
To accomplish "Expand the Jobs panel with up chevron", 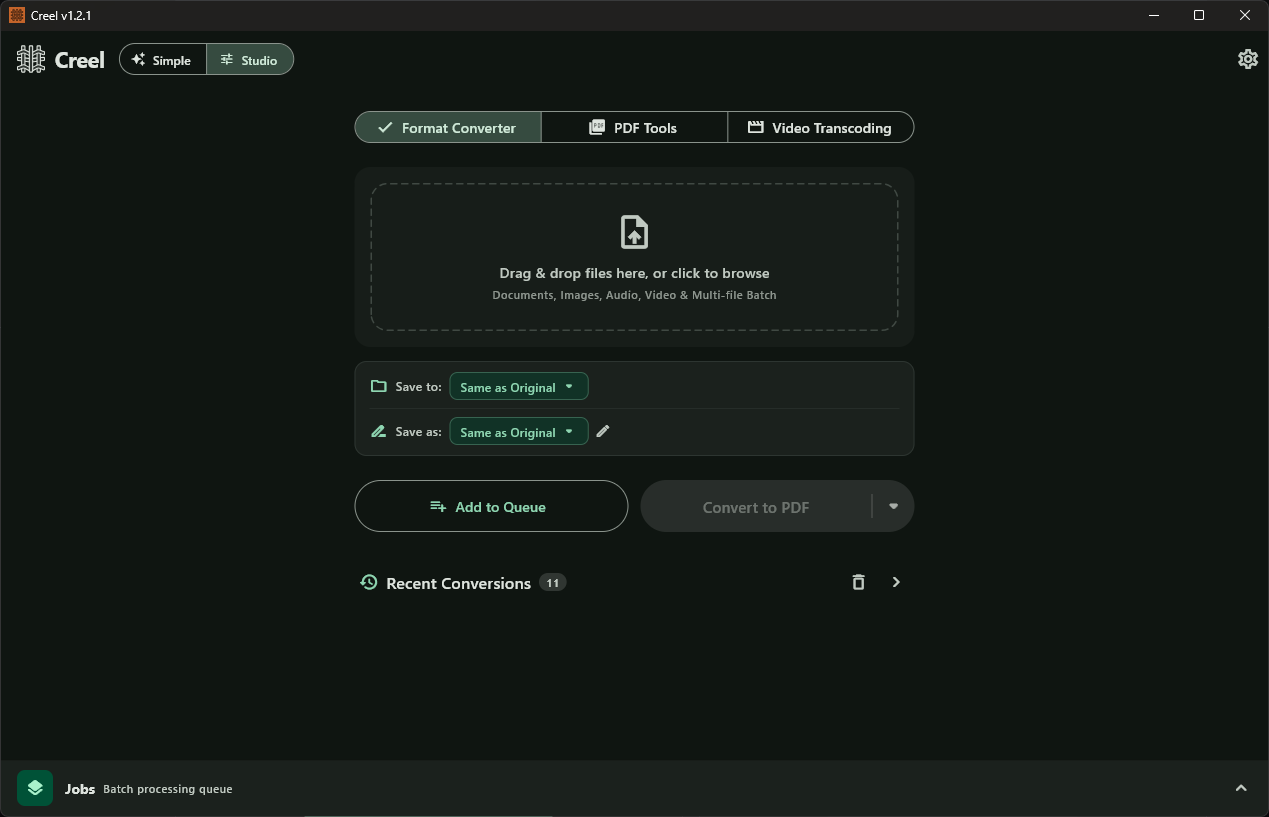I will coord(1241,788).
